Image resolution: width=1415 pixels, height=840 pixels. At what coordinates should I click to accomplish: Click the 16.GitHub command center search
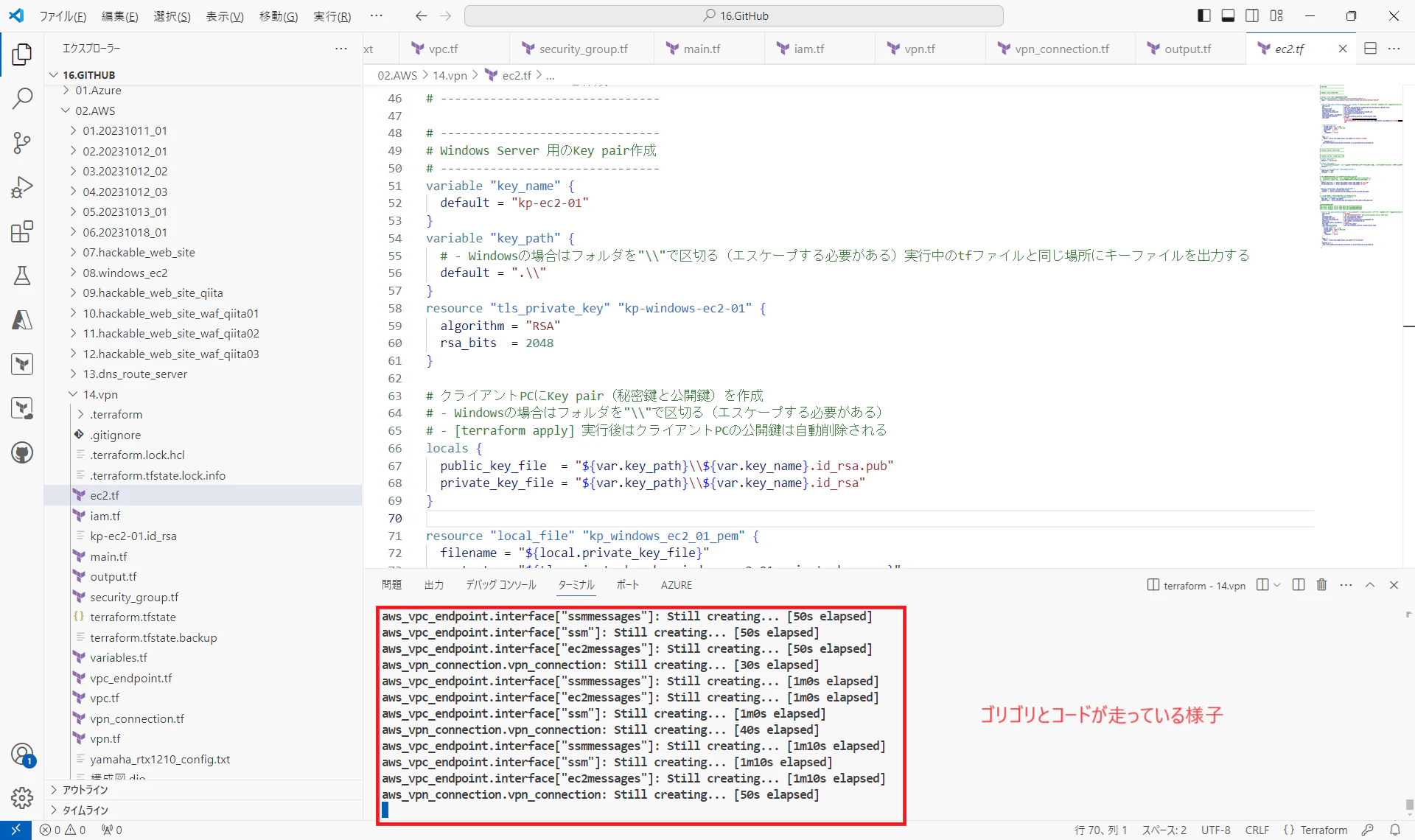[x=734, y=15]
